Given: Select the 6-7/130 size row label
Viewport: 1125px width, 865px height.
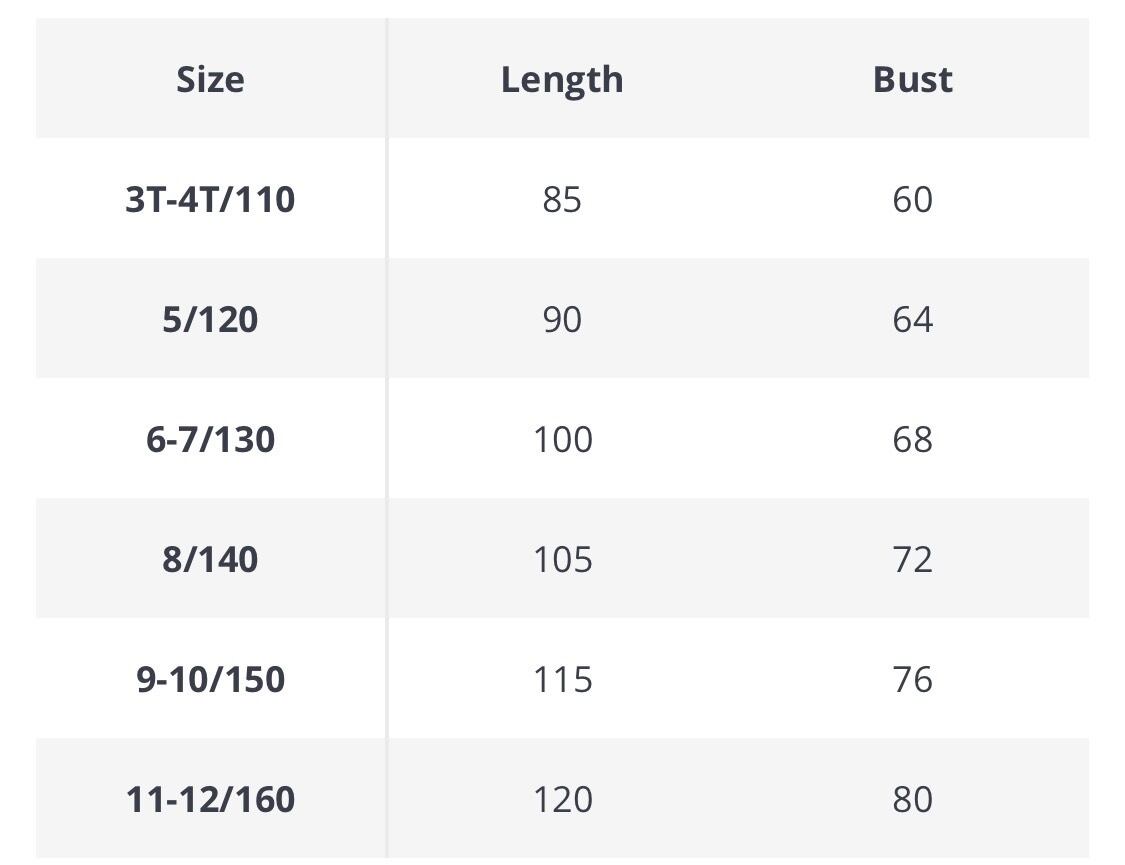Looking at the screenshot, I should point(210,439).
